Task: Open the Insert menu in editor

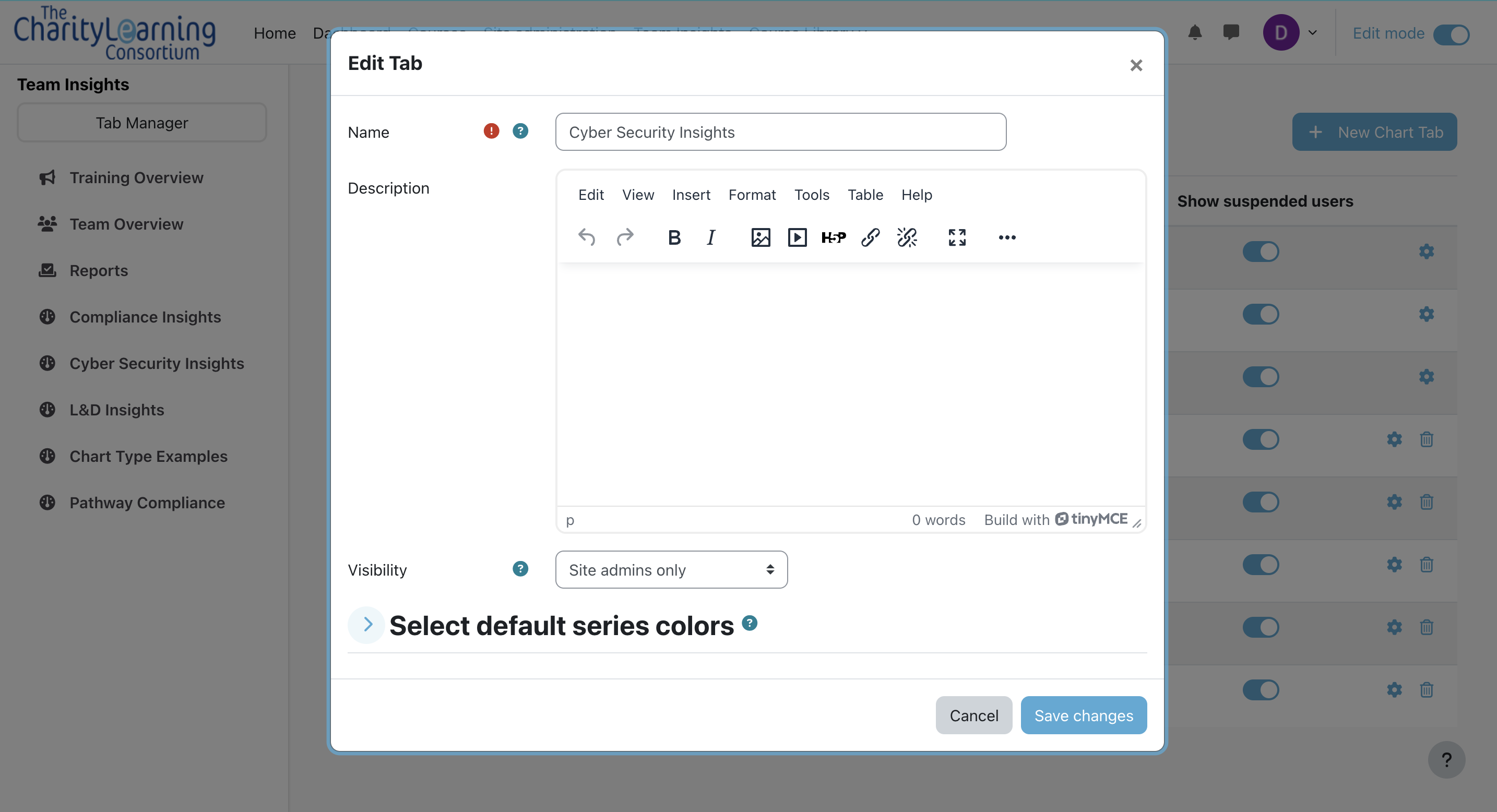Action: pos(691,195)
